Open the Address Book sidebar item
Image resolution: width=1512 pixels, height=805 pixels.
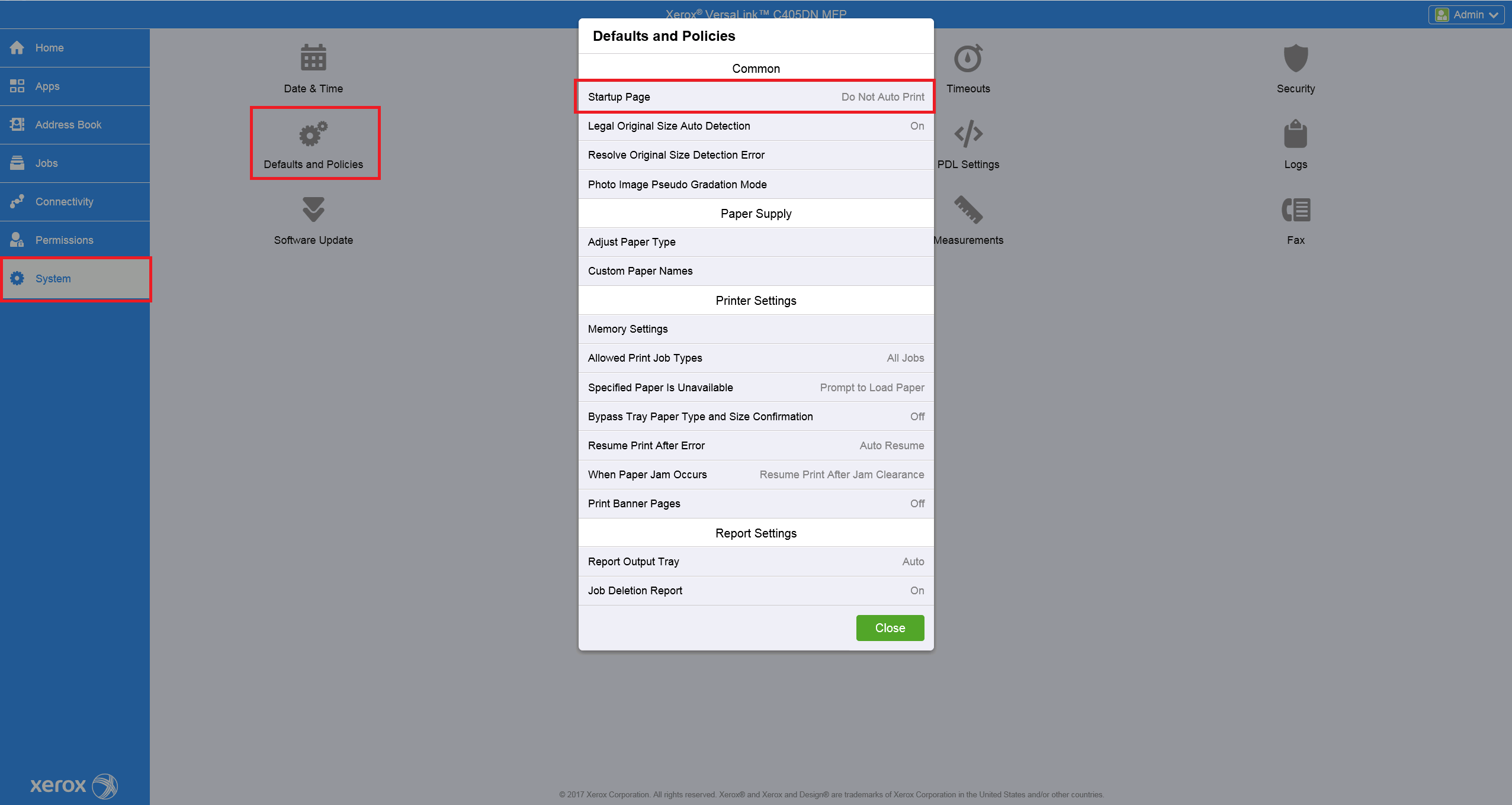[68, 125]
